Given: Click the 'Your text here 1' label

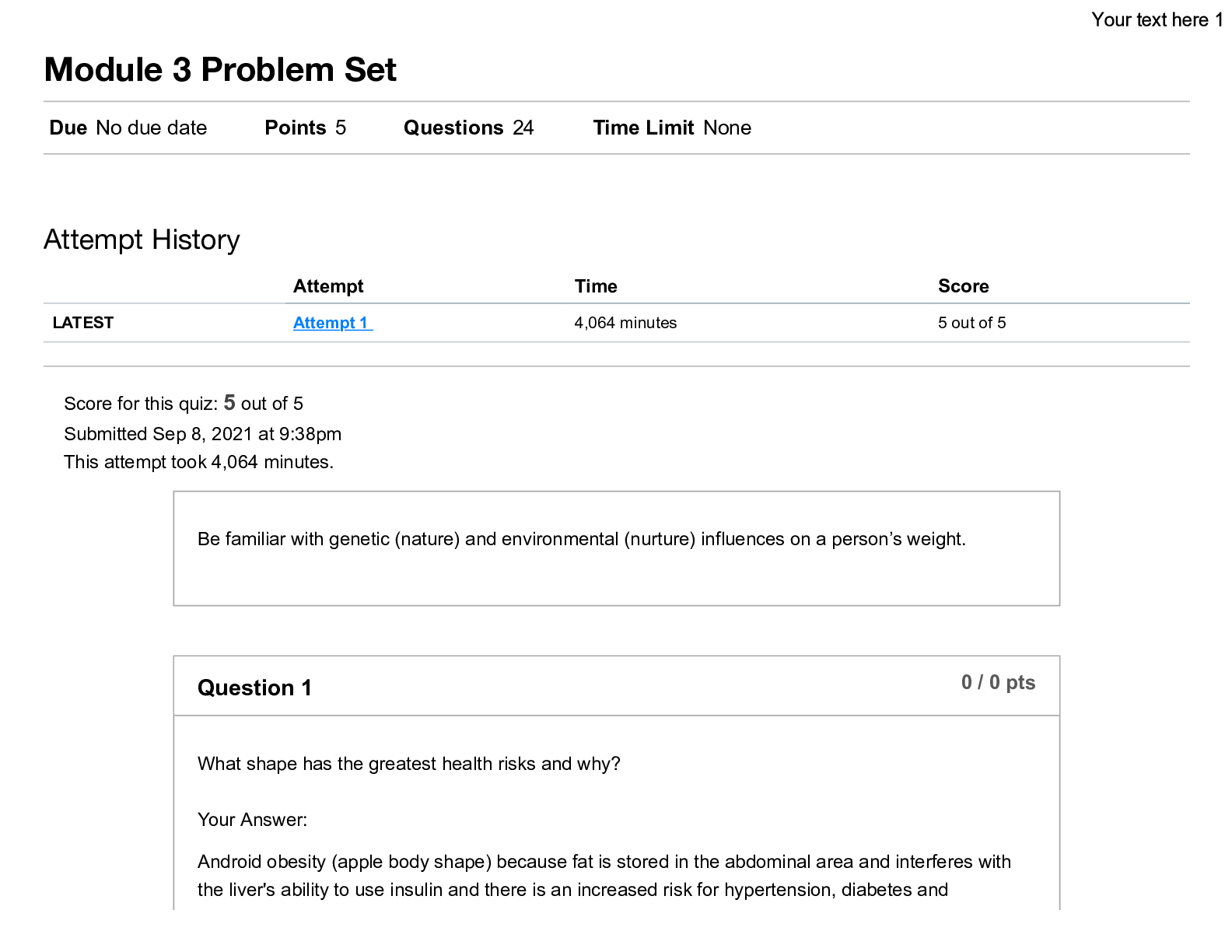Looking at the screenshot, I should point(1156,19).
